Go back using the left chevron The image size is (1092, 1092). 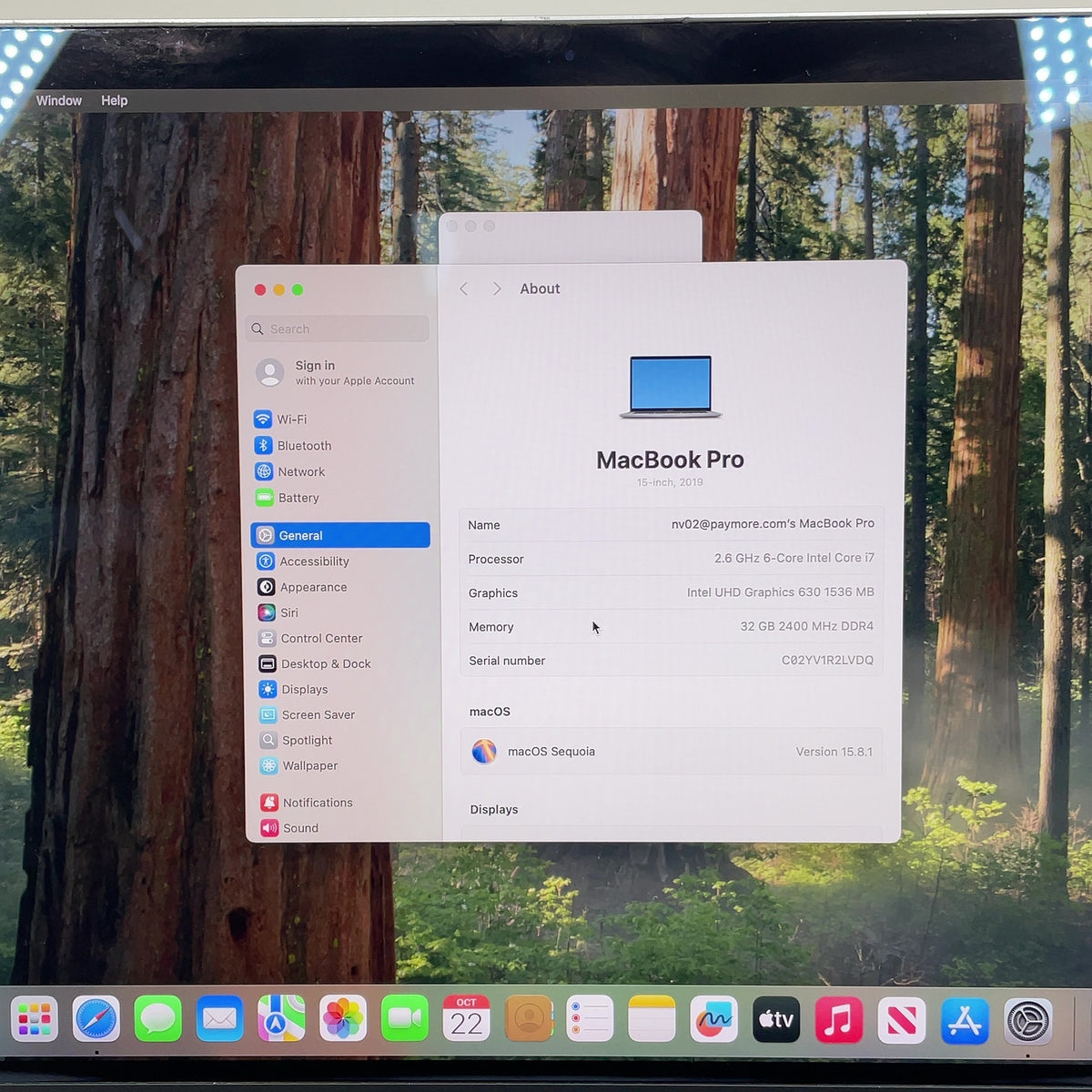(464, 288)
